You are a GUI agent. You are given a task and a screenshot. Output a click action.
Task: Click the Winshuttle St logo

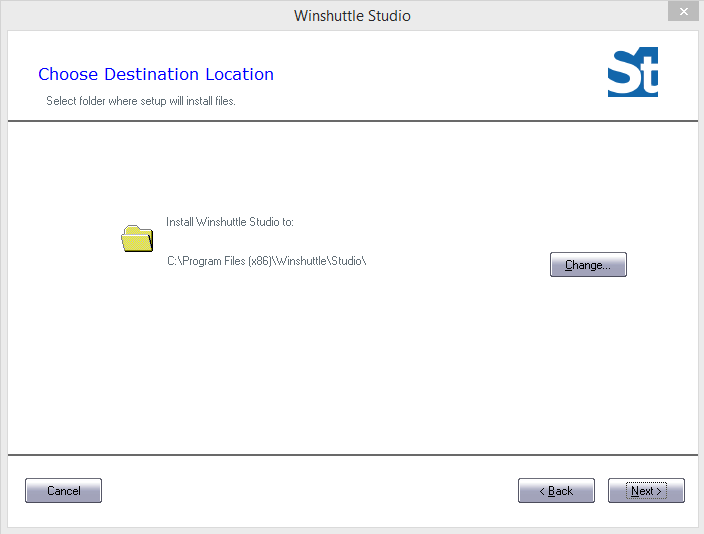pos(633,72)
